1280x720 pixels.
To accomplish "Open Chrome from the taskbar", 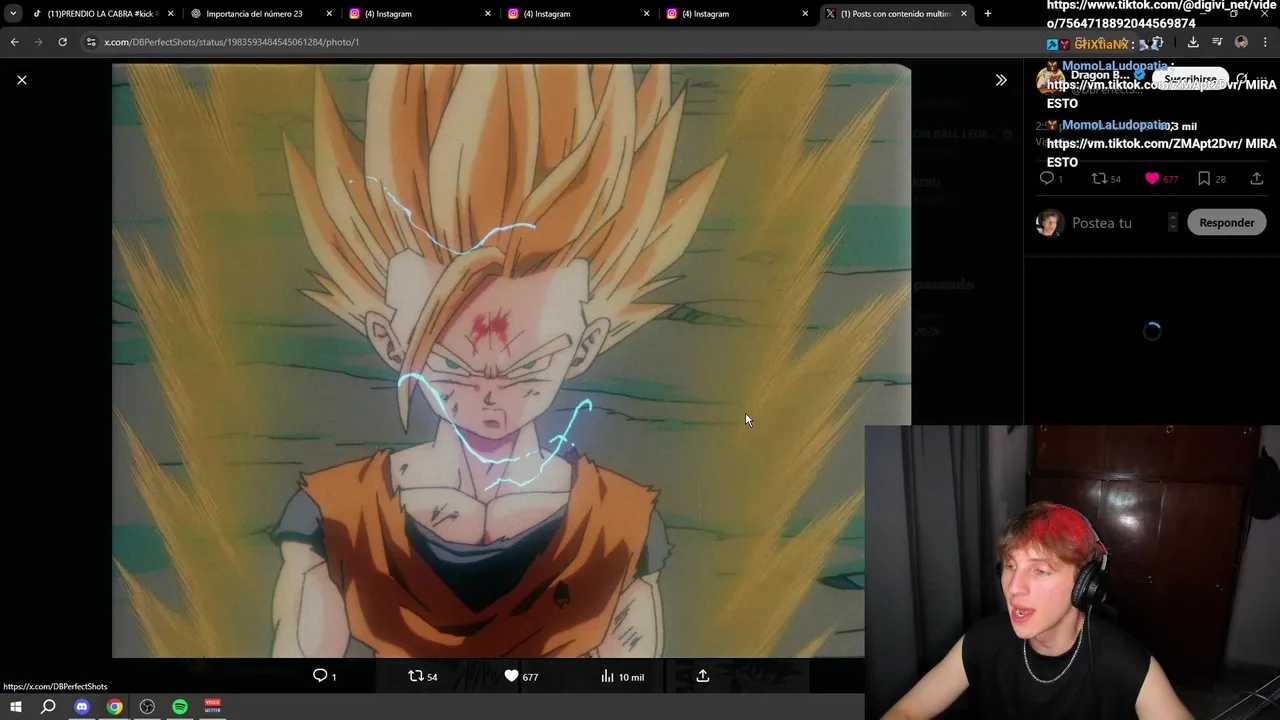I will (115, 707).
